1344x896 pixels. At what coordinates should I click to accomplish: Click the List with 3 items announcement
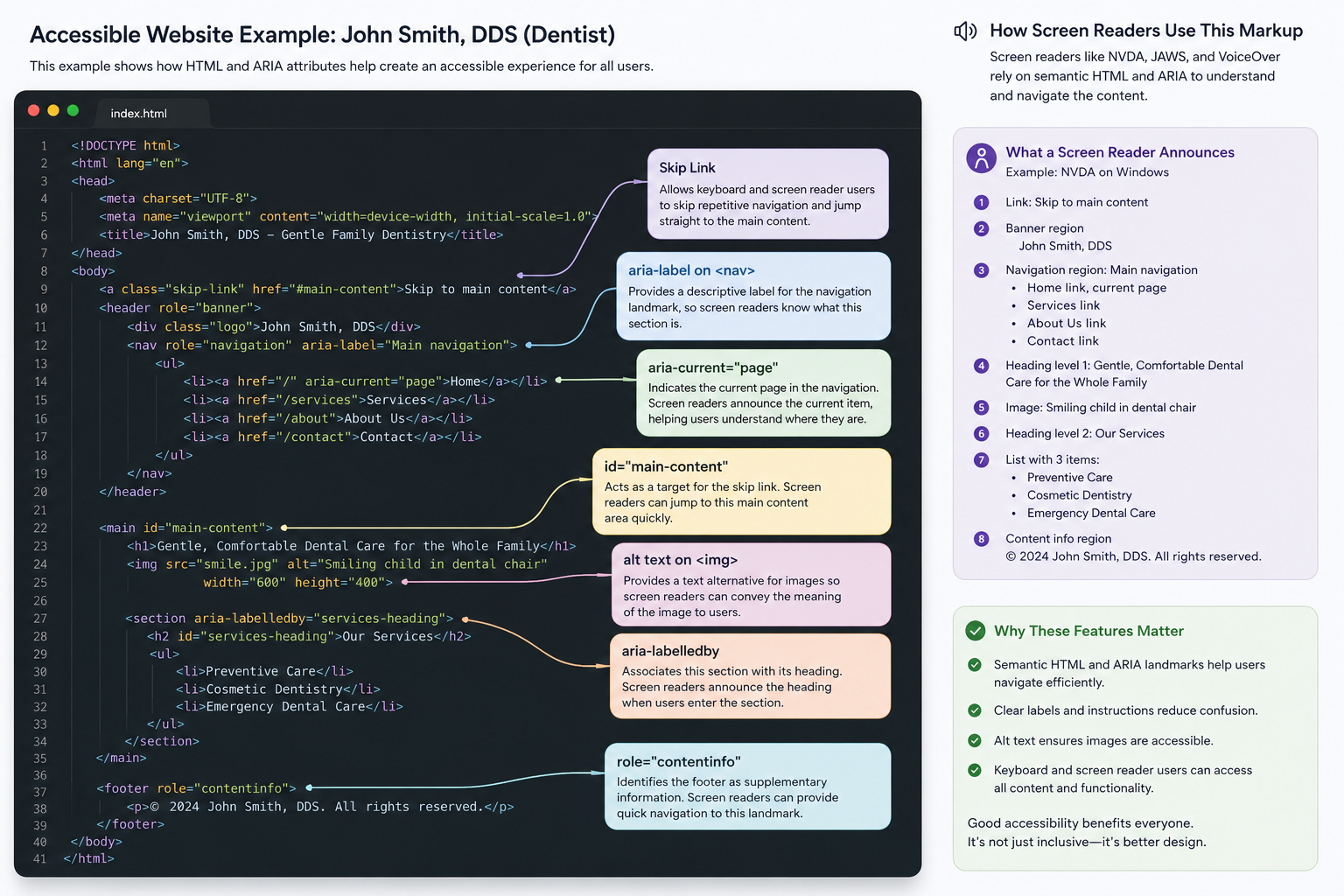[1053, 460]
